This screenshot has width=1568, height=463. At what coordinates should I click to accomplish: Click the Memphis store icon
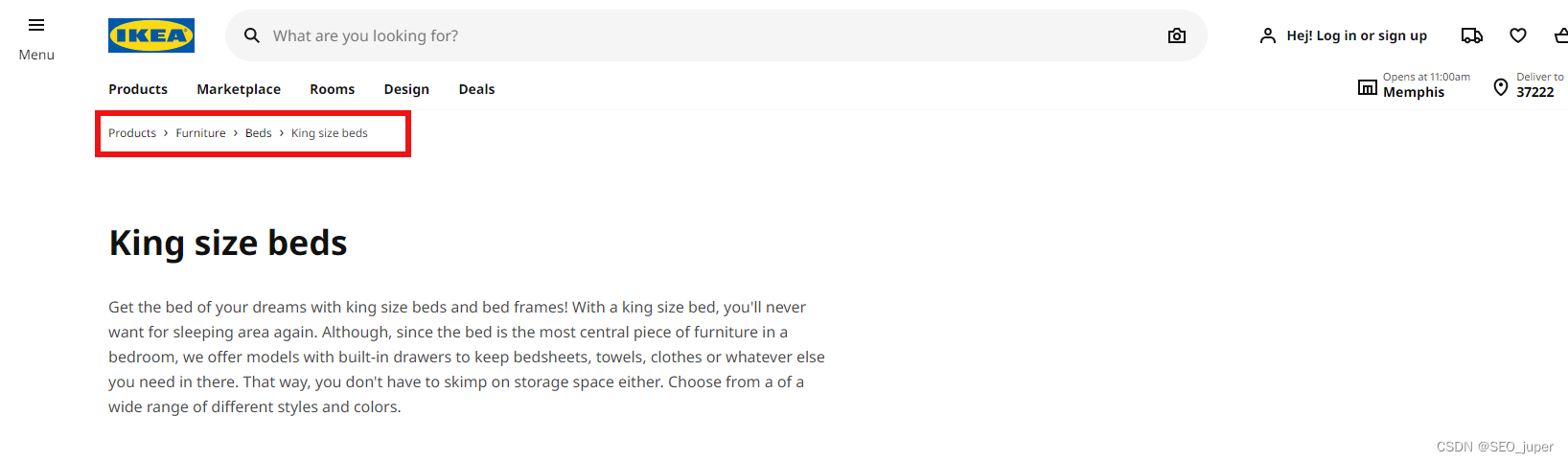1368,87
